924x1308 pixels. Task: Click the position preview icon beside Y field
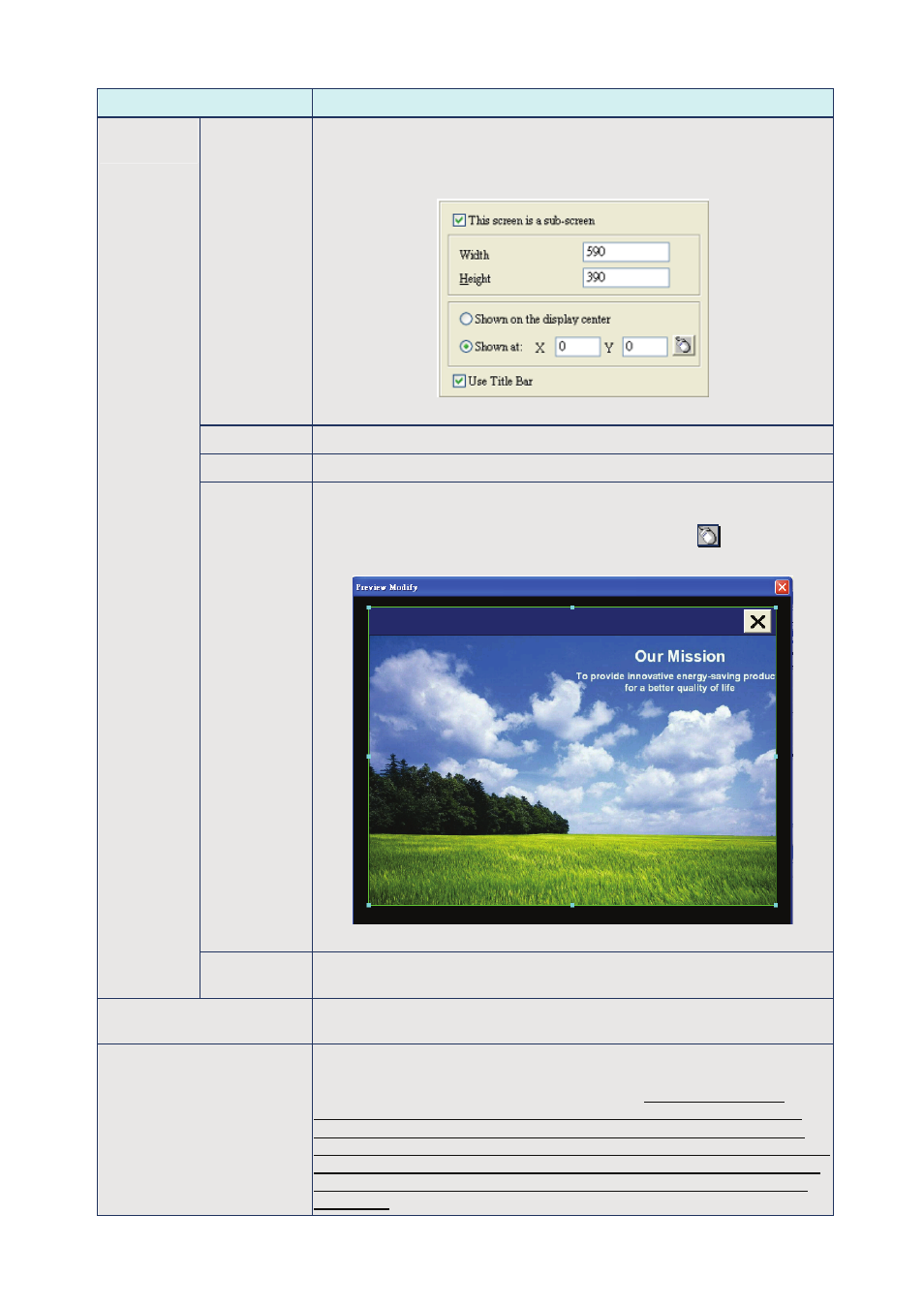[x=684, y=346]
